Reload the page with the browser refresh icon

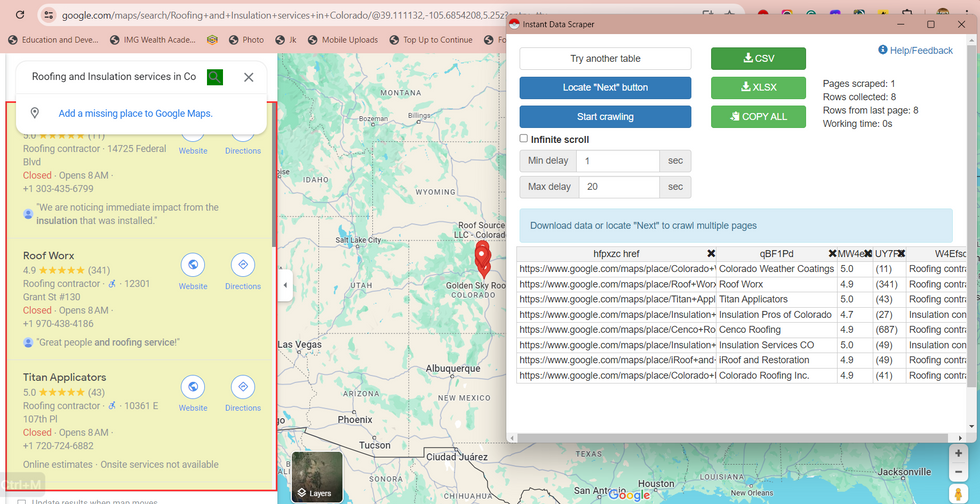click(x=20, y=14)
